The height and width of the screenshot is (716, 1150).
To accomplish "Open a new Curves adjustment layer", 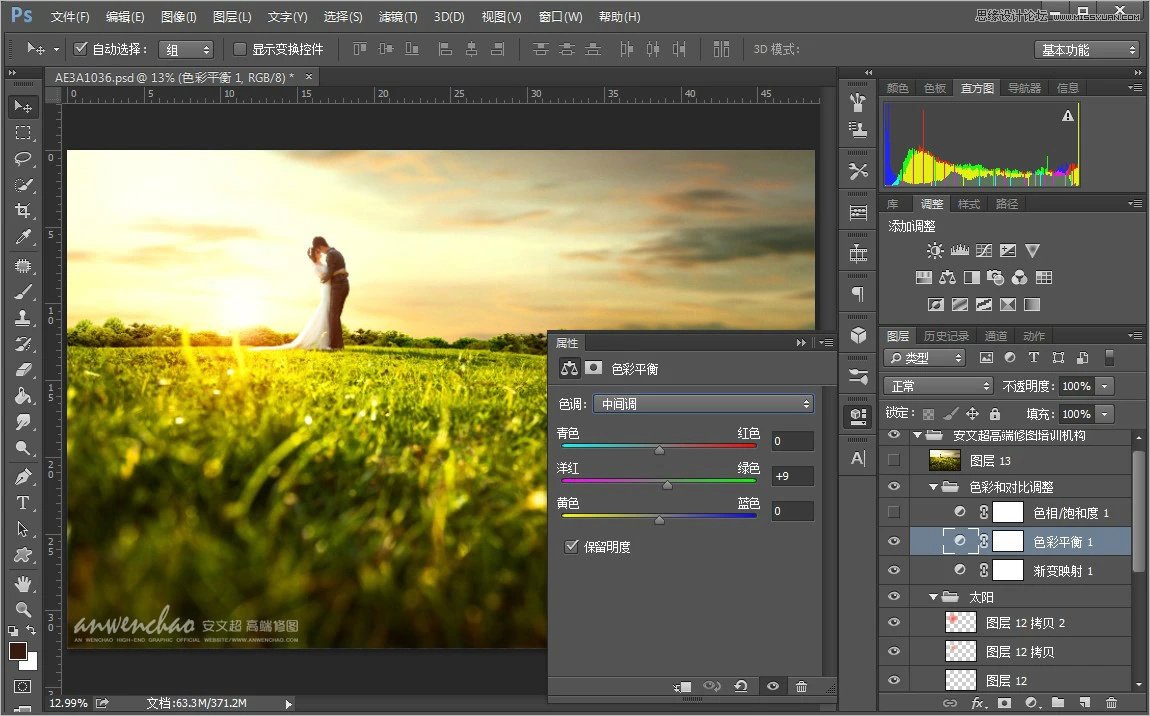I will (x=984, y=250).
